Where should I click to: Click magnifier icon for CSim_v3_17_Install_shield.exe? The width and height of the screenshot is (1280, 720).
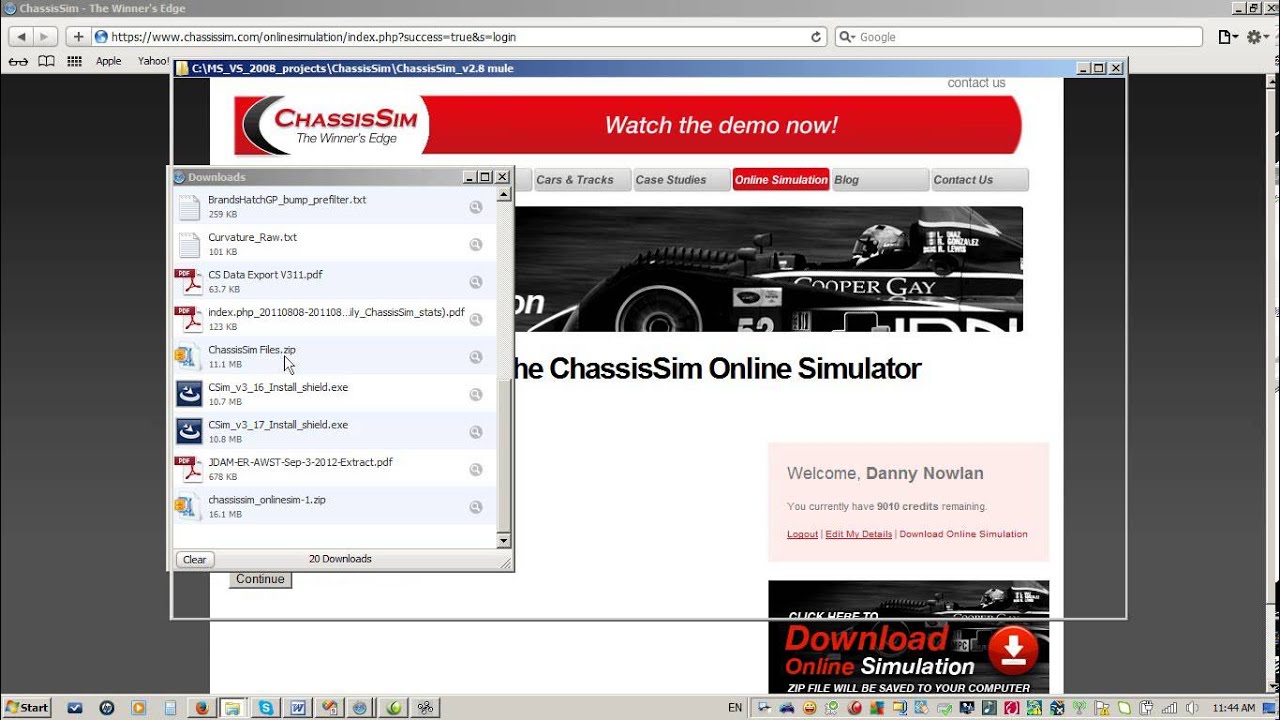pos(476,432)
